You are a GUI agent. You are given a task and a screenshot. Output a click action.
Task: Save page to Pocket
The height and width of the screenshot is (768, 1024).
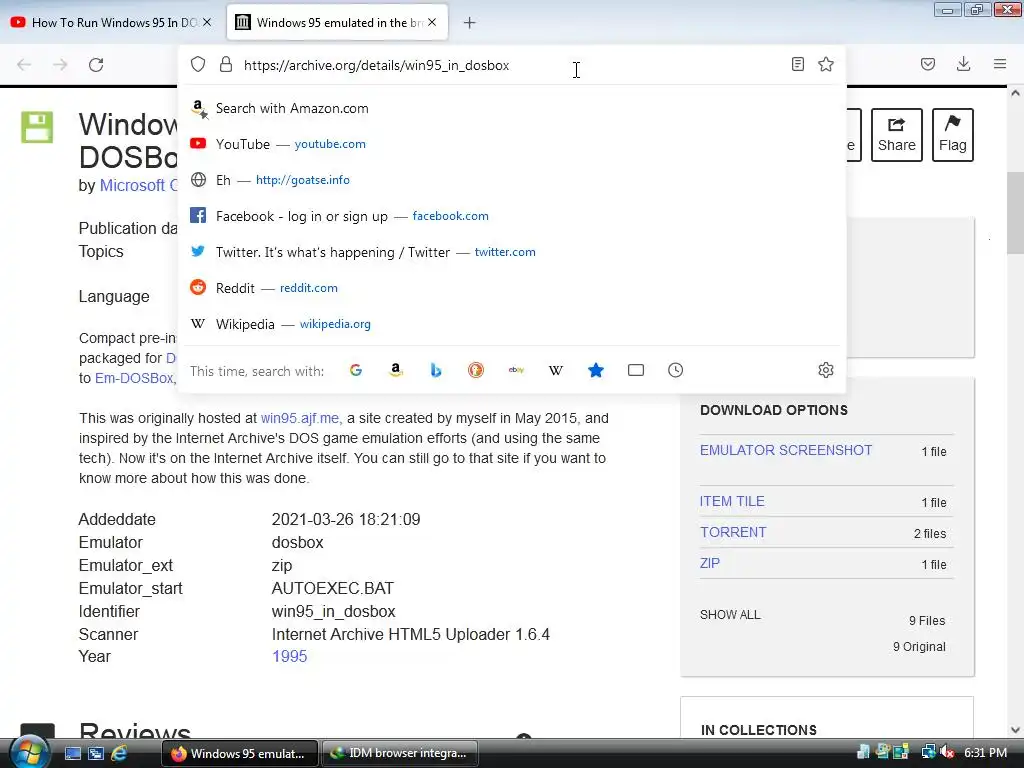point(928,64)
